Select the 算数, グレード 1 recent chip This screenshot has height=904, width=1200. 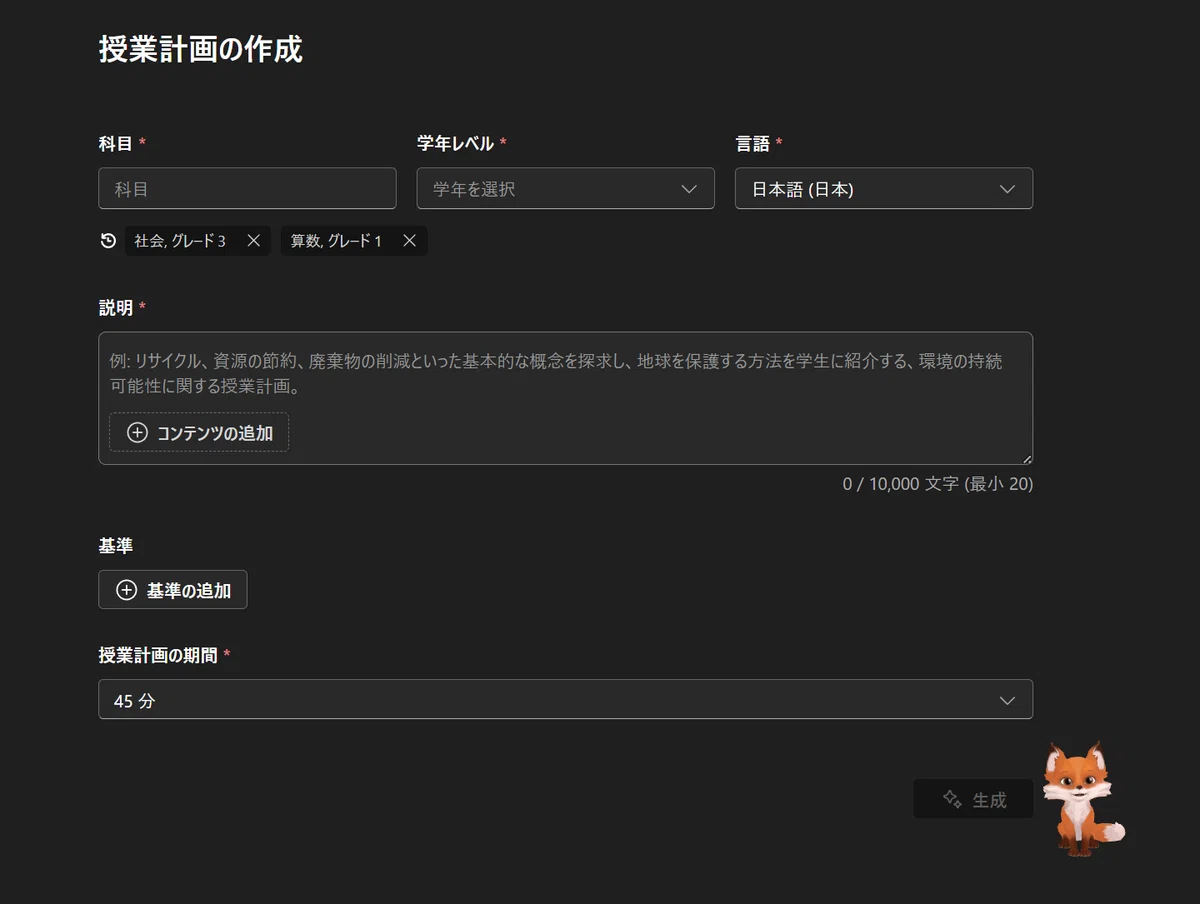[336, 241]
